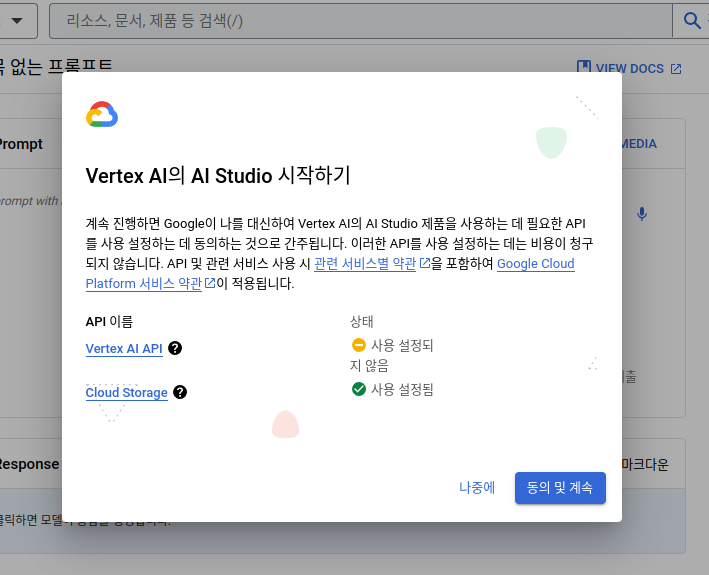This screenshot has height=575, width=709.
Task: Select the Prompt section tab
Action: 20,144
